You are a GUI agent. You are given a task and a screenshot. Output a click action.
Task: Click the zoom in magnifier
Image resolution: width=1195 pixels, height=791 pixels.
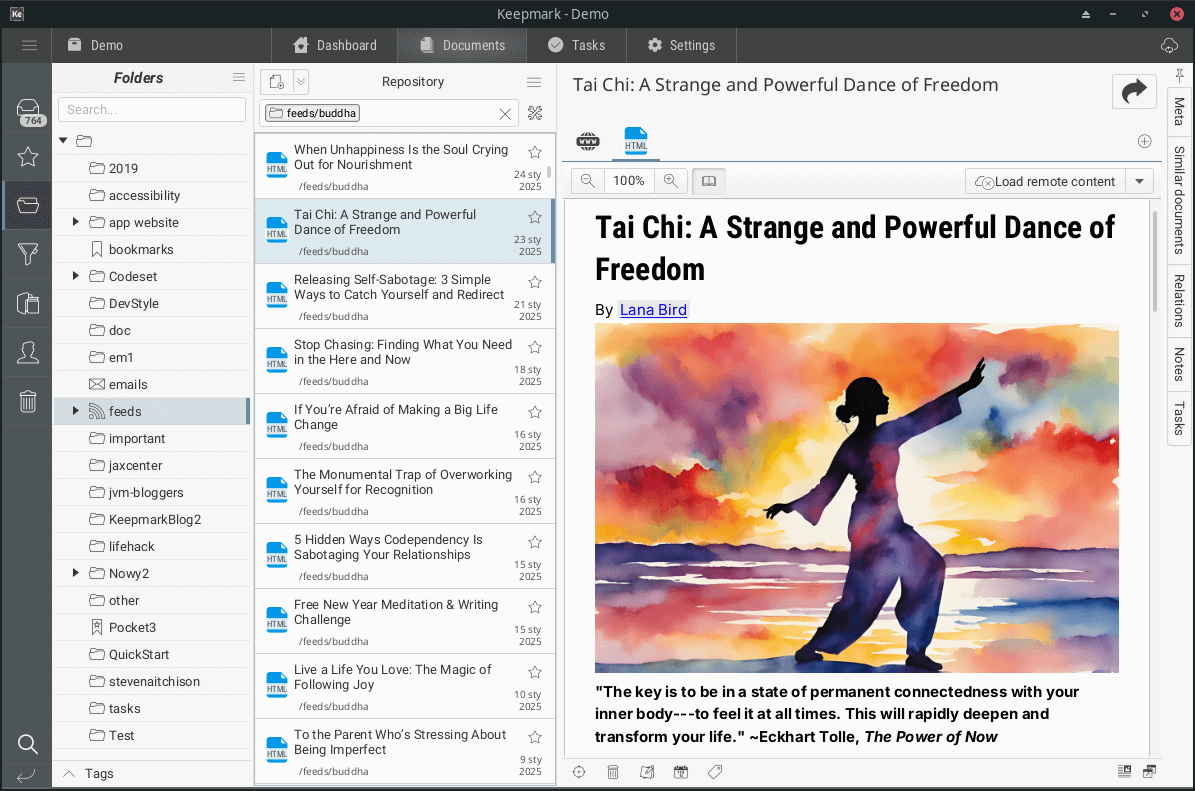671,181
